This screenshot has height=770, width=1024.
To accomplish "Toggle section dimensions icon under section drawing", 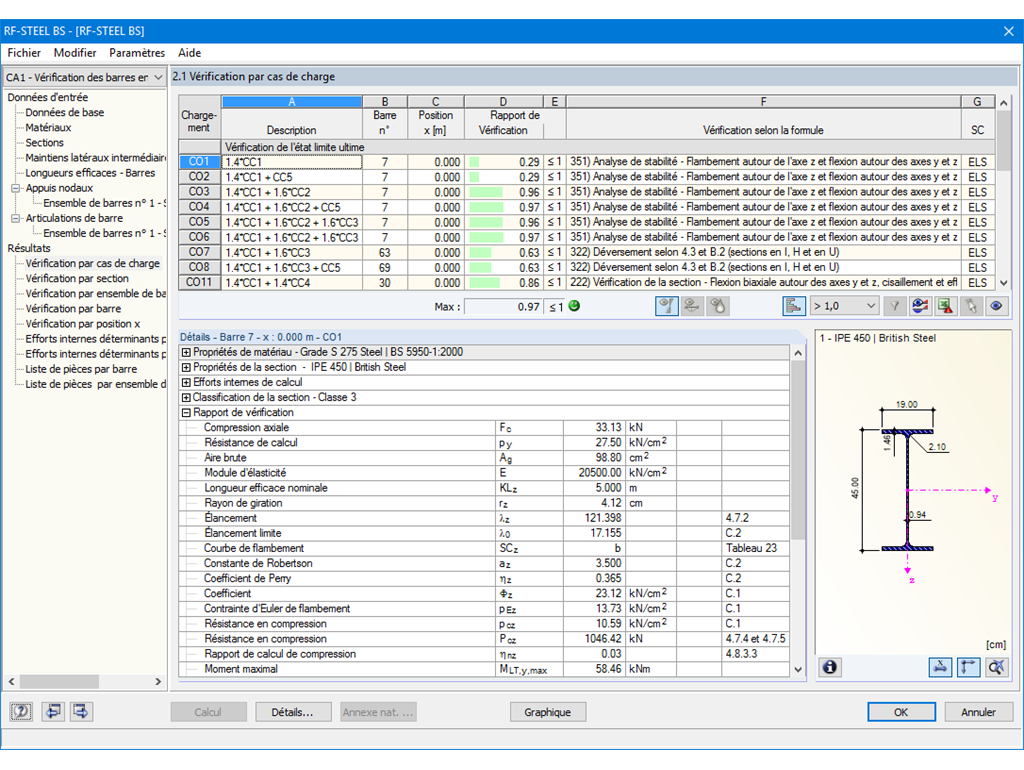I will click(968, 667).
